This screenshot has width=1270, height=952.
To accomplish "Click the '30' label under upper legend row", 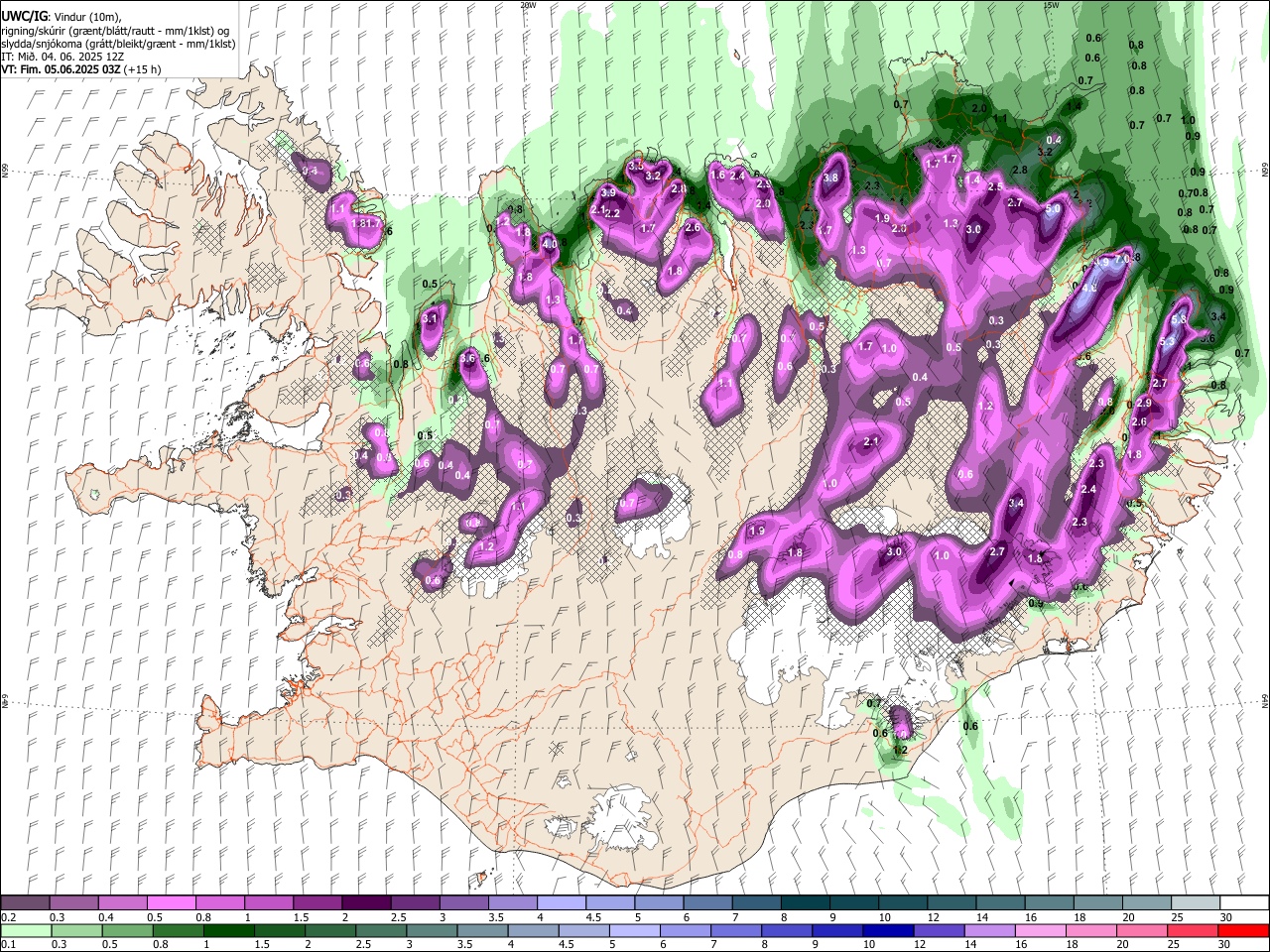I will (1226, 917).
